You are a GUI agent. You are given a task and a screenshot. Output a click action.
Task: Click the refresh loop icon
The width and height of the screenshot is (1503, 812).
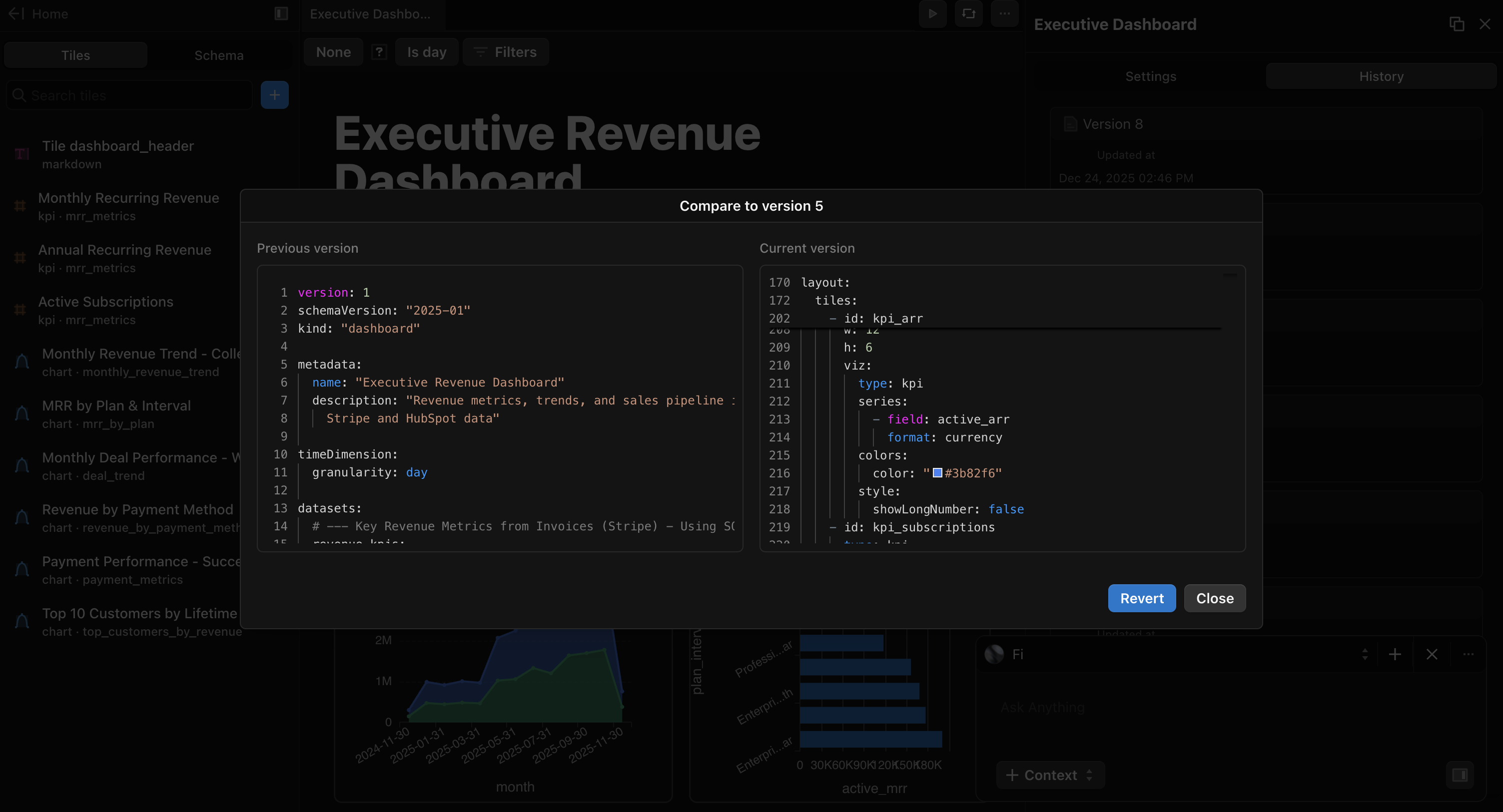click(x=968, y=13)
